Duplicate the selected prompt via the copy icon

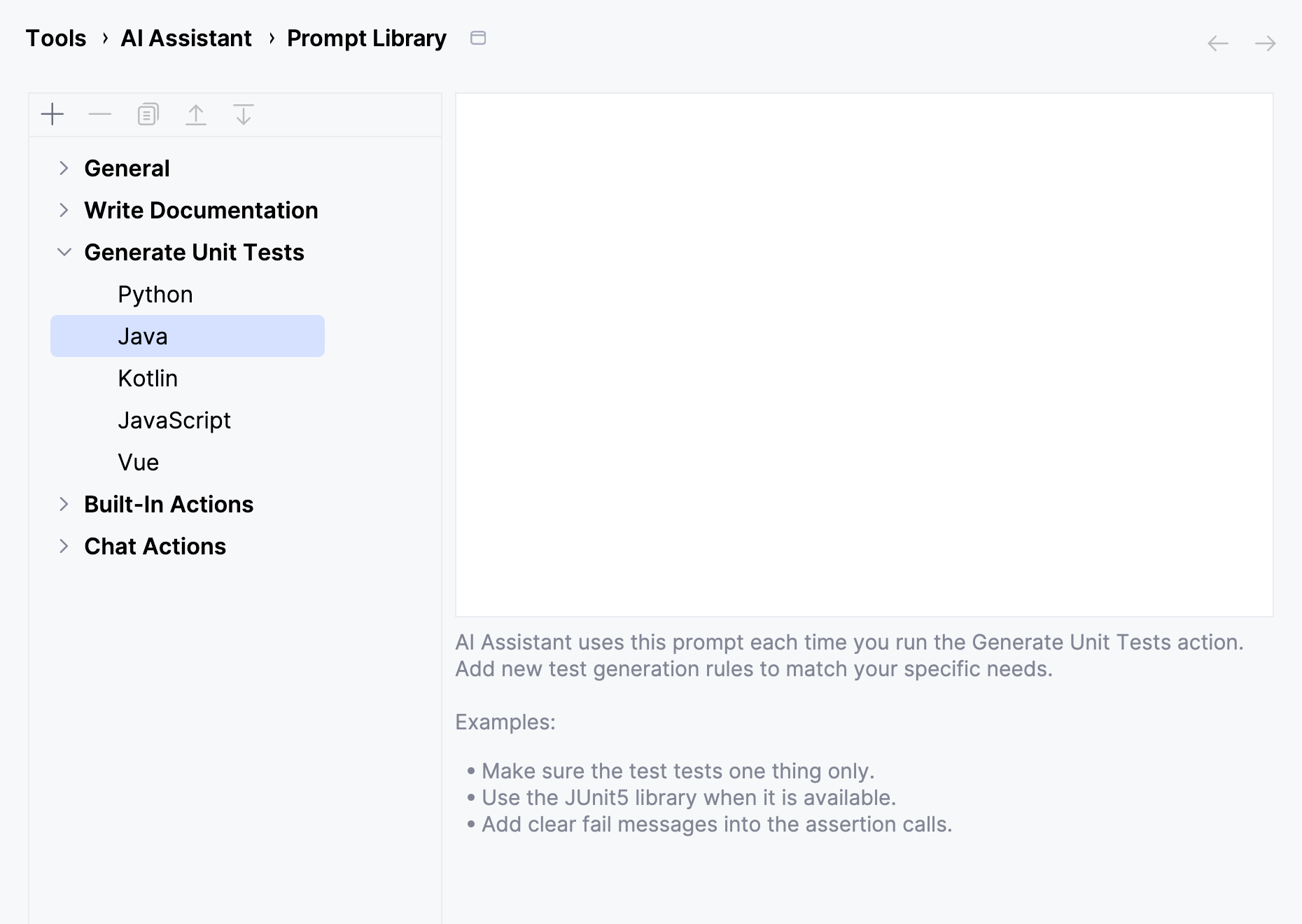[147, 114]
